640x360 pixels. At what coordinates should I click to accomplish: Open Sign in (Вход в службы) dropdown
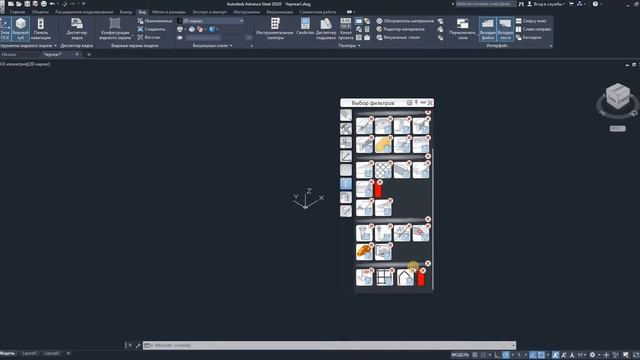click(x=547, y=4)
